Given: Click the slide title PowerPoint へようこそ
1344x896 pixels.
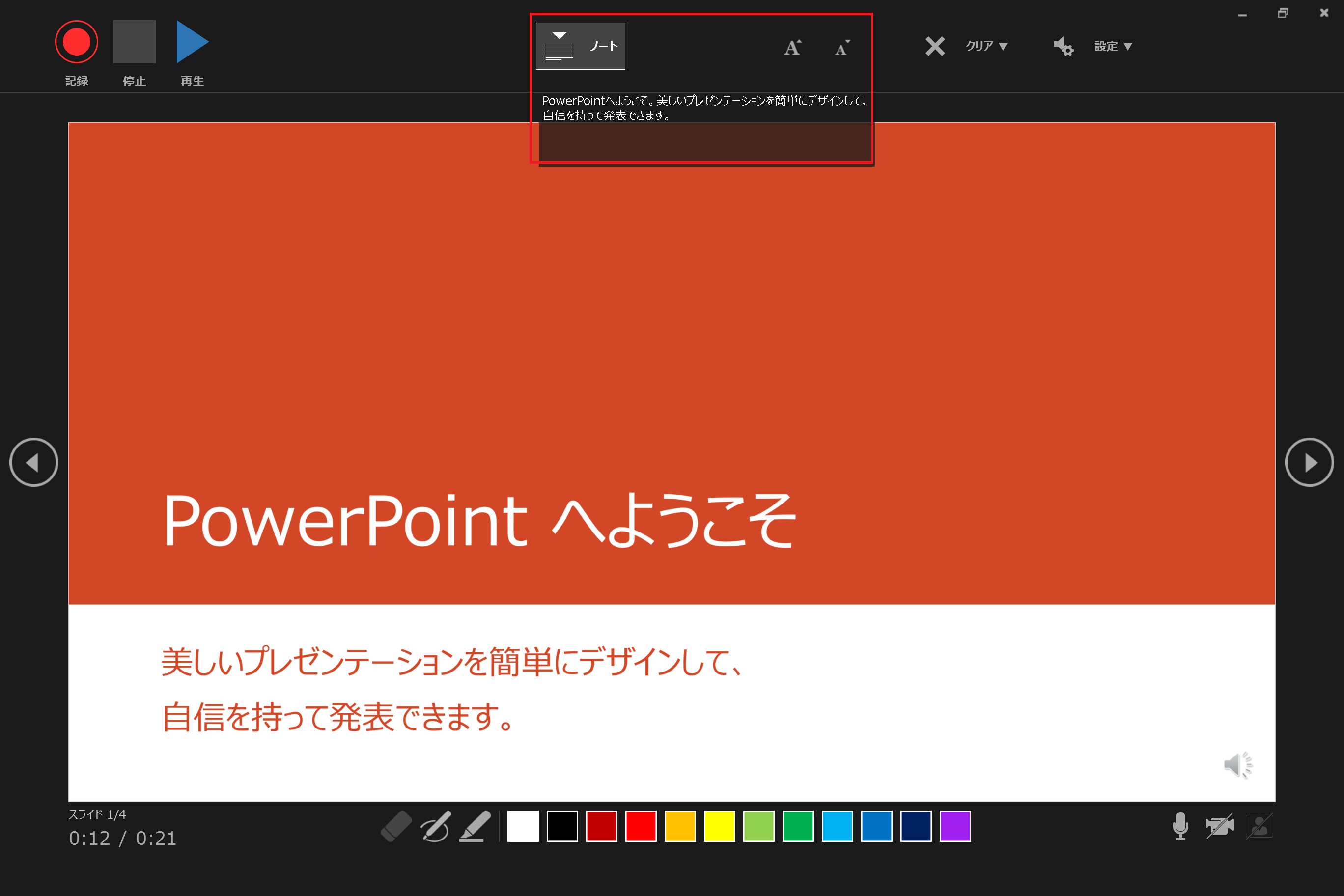Looking at the screenshot, I should coord(479,521).
